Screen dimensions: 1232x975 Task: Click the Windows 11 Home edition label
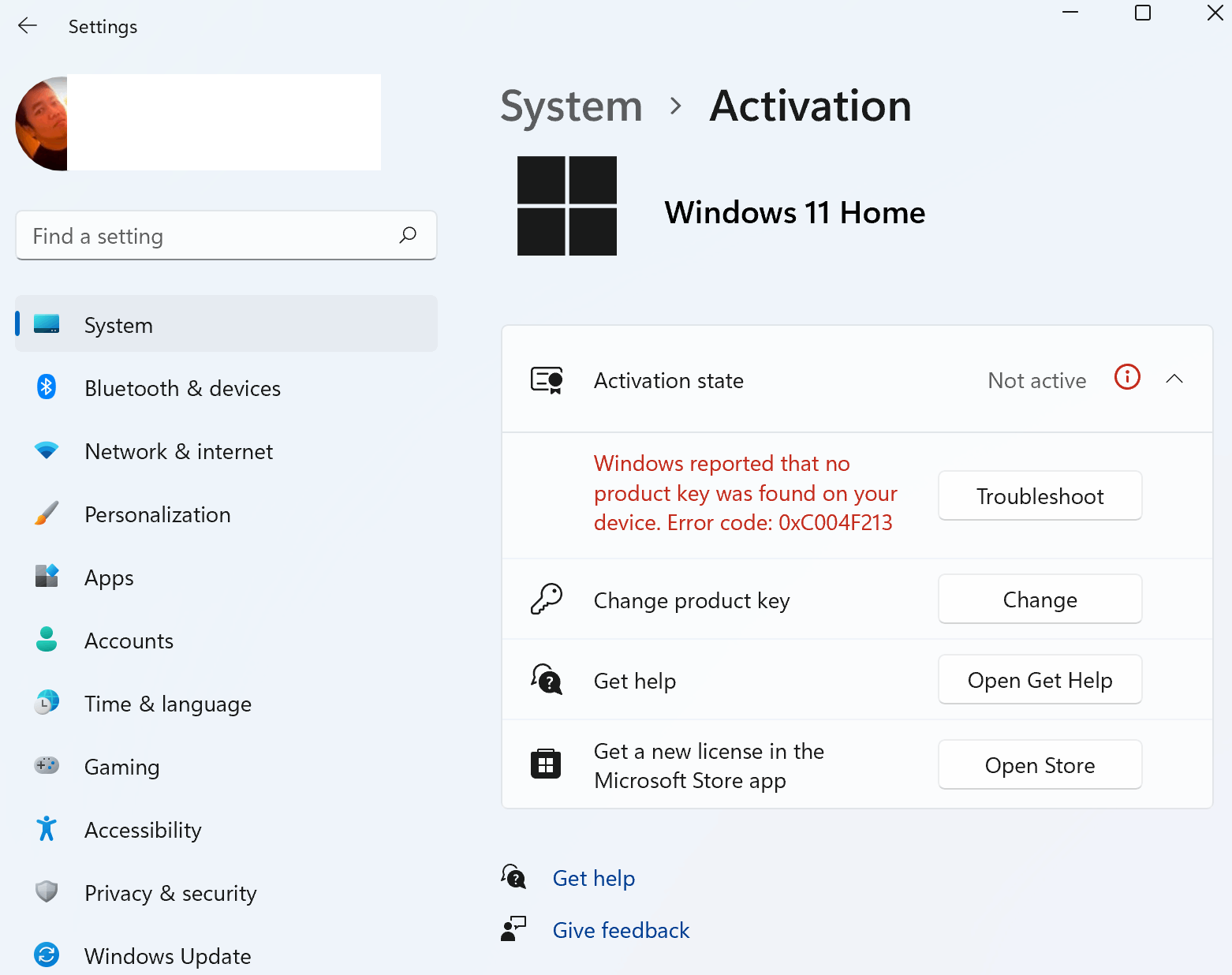[x=795, y=213]
